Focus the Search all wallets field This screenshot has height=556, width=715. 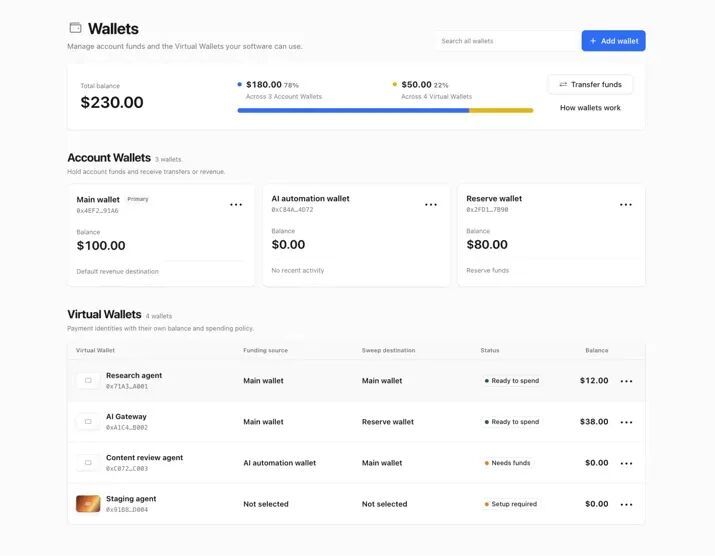point(508,41)
